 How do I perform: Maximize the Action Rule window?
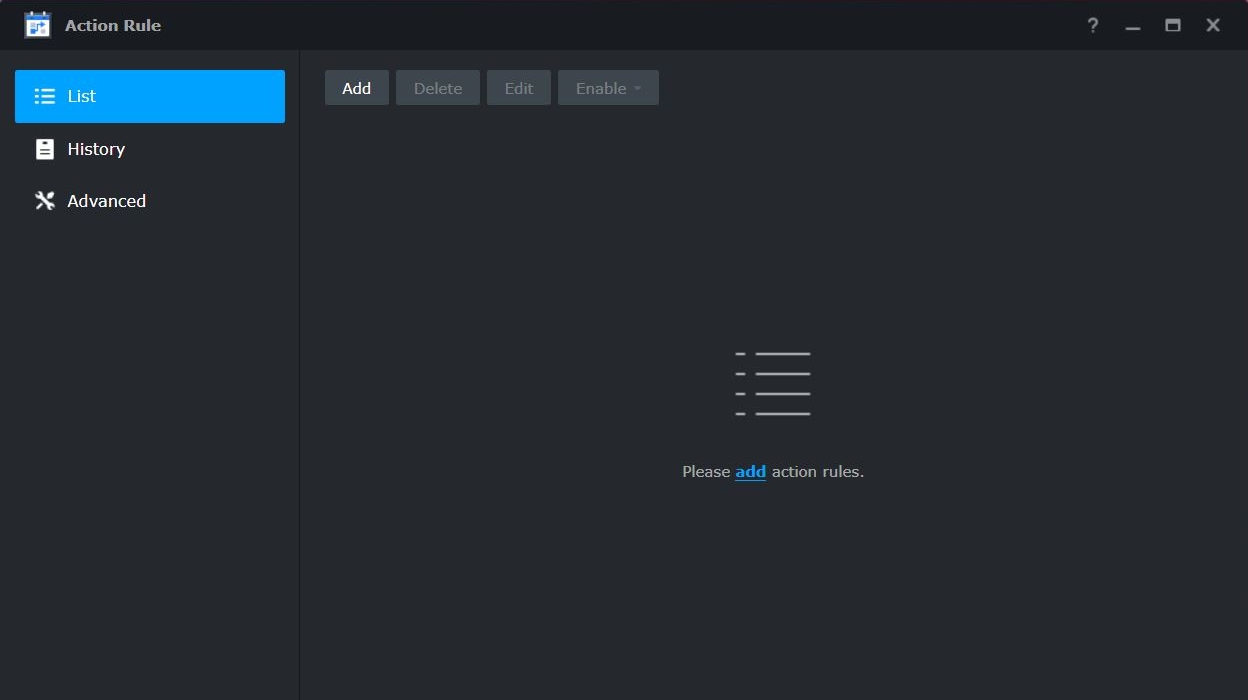click(x=1173, y=25)
